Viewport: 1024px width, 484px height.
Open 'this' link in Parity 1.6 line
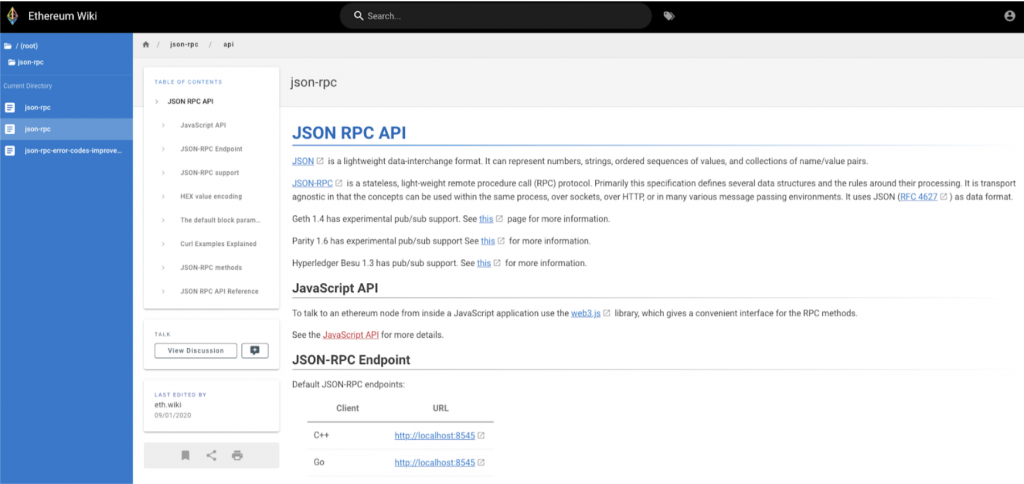pyautogui.click(x=488, y=241)
